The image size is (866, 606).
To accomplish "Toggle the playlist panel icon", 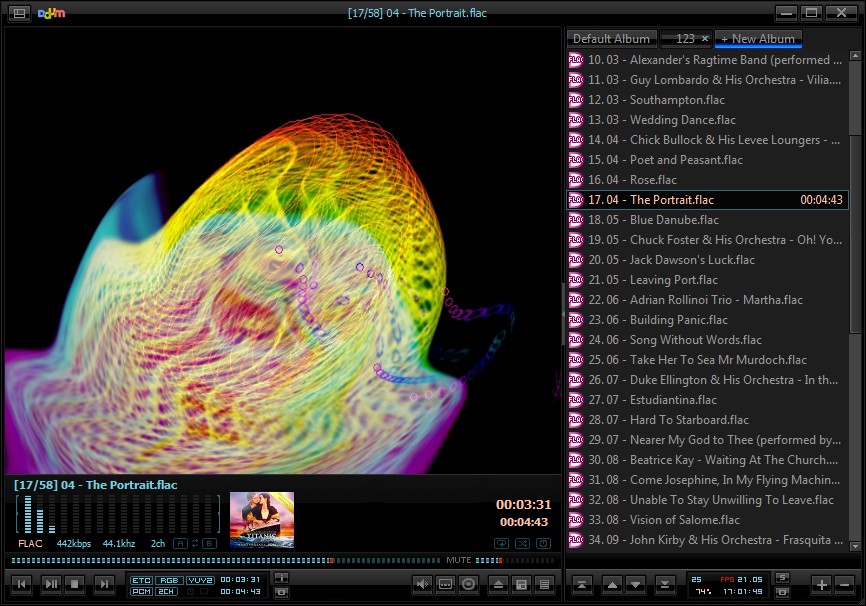I will coord(544,584).
